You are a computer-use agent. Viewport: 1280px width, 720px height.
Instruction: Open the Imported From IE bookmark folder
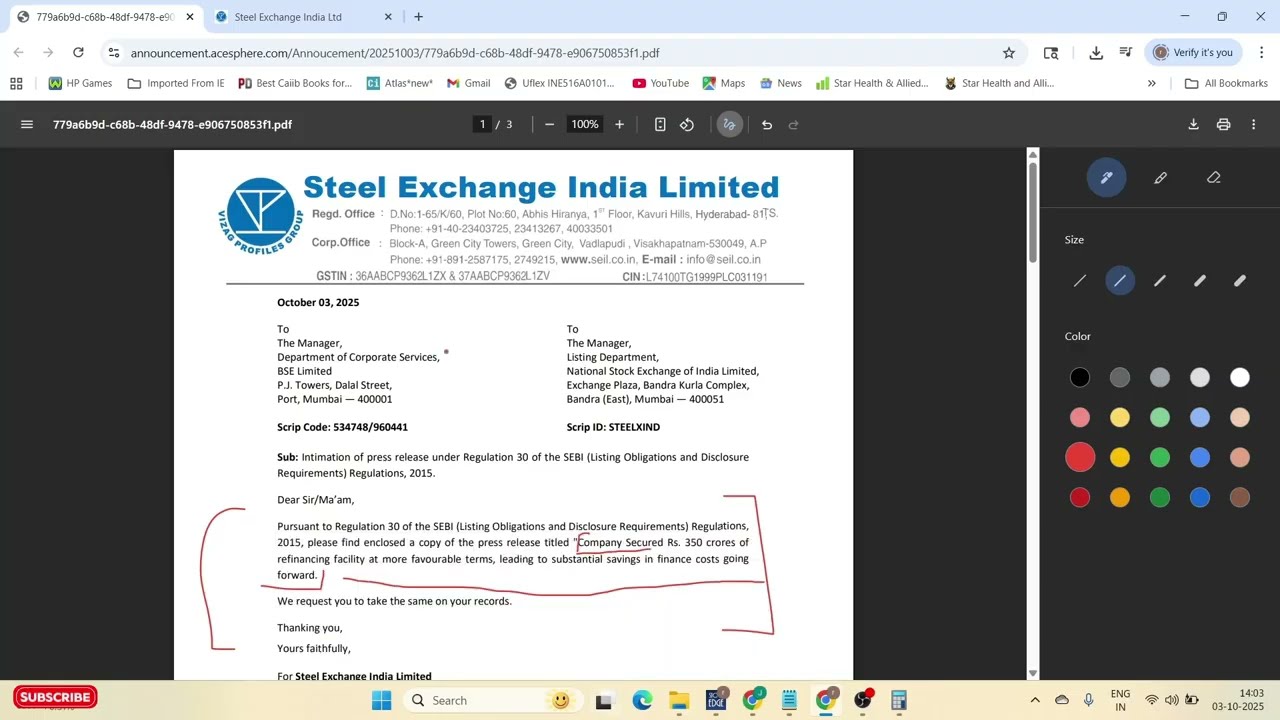tap(176, 83)
